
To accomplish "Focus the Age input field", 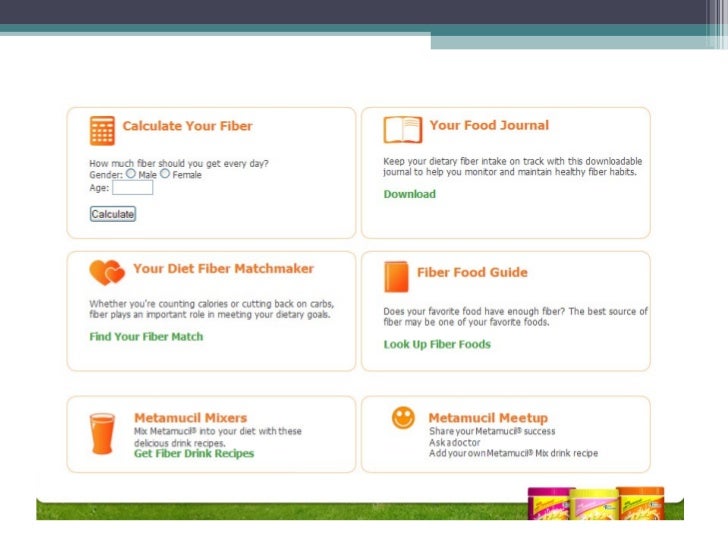I will point(132,188).
